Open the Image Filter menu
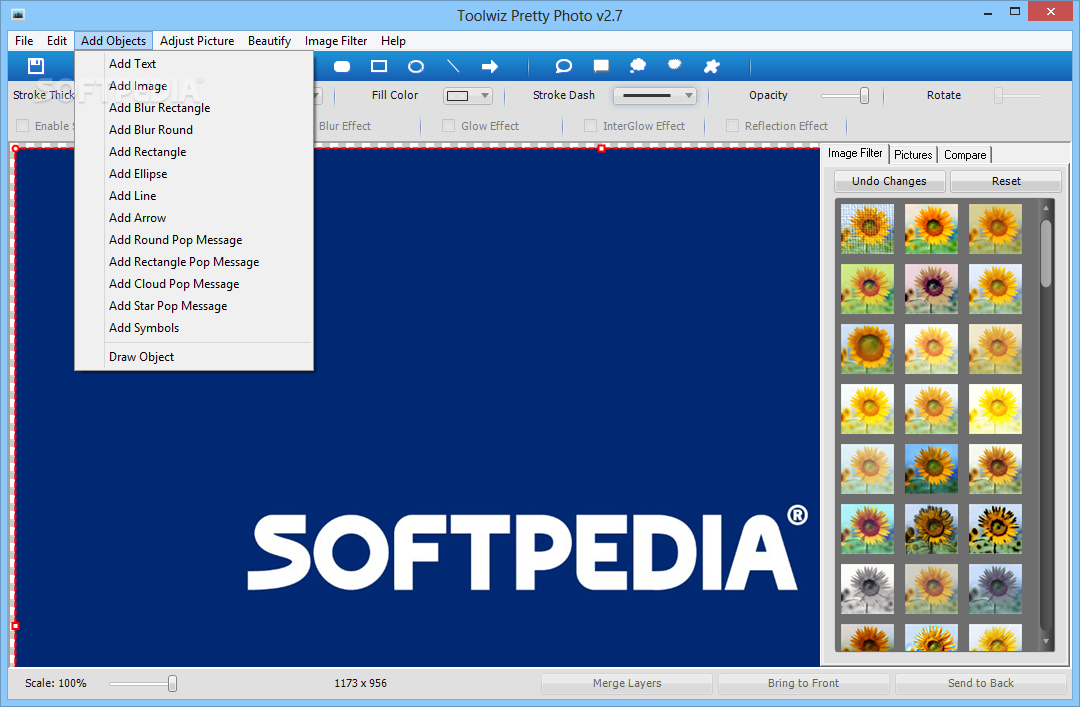1080x707 pixels. click(x=336, y=41)
